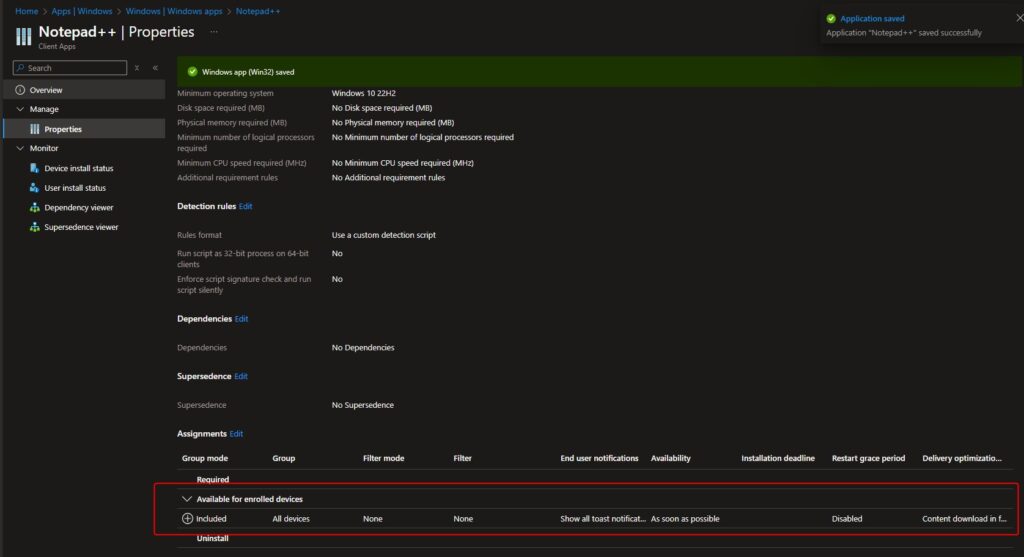Viewport: 1024px width, 557px height.
Task: Click the Dependency viewer icon
Action: (35, 208)
